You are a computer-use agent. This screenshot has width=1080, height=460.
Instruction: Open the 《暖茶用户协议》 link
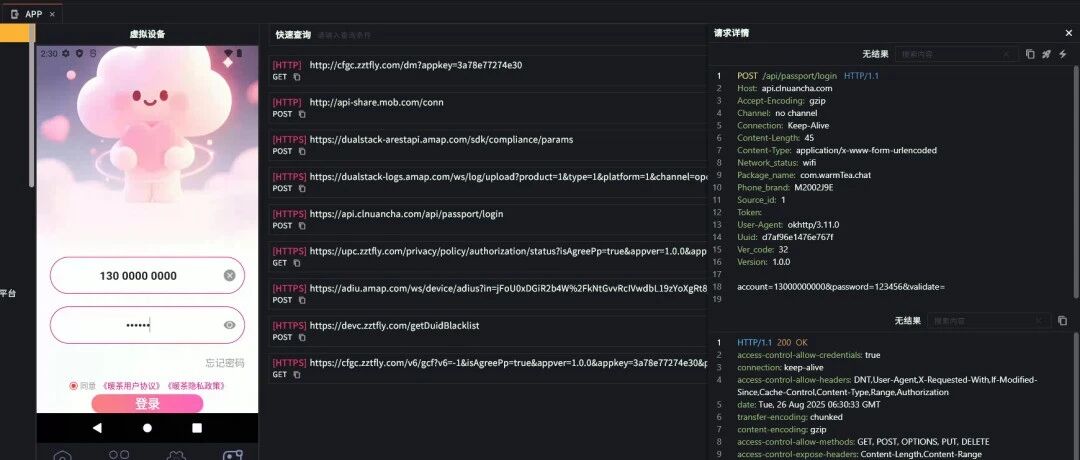point(133,386)
